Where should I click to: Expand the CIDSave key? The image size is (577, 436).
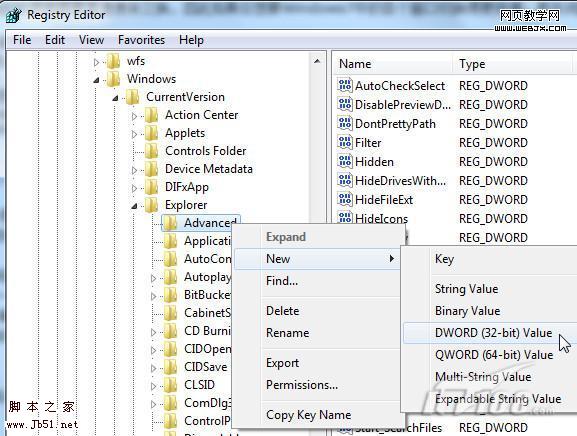coord(153,368)
